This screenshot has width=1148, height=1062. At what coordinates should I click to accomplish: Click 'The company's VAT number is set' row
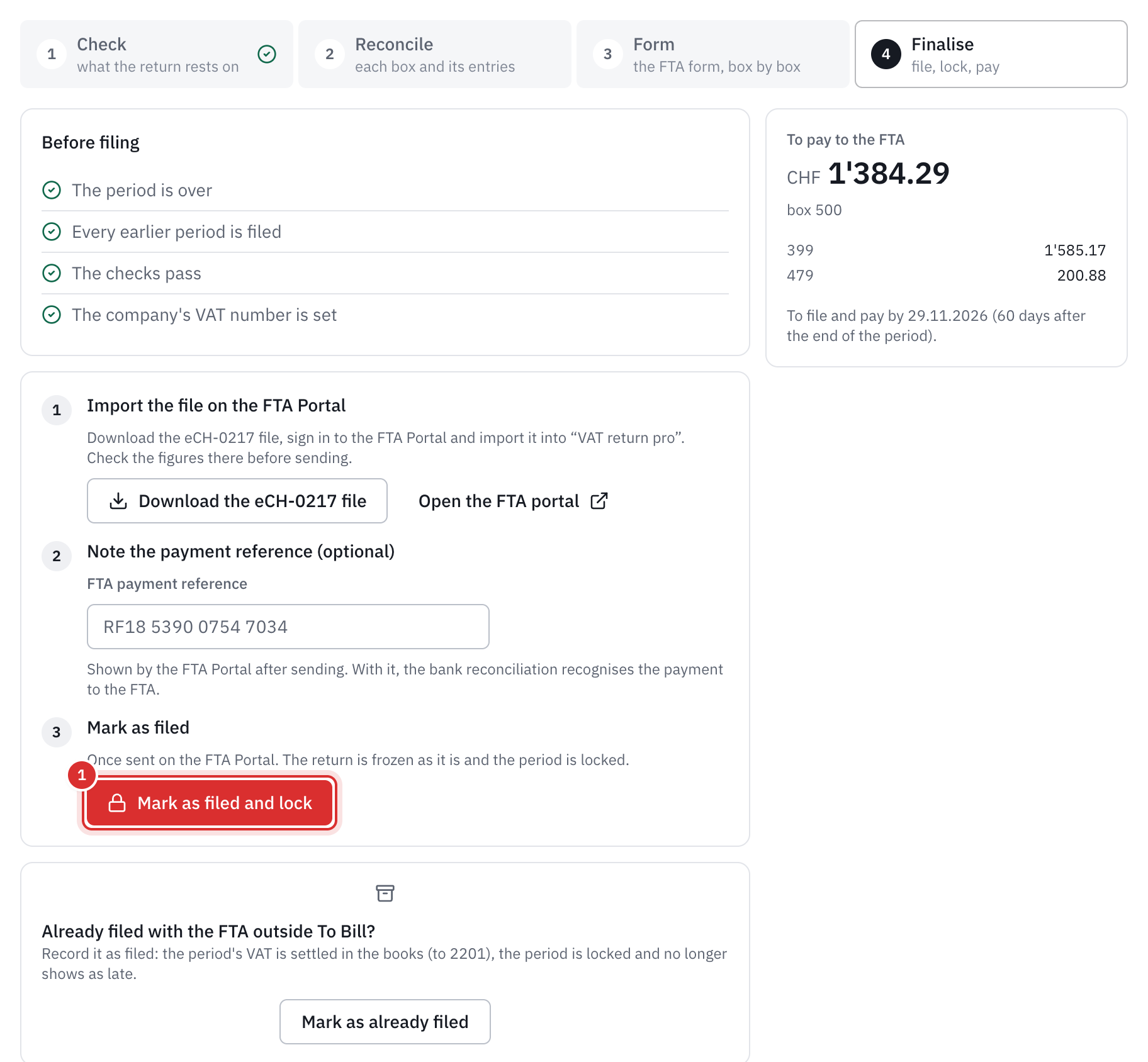coord(385,315)
